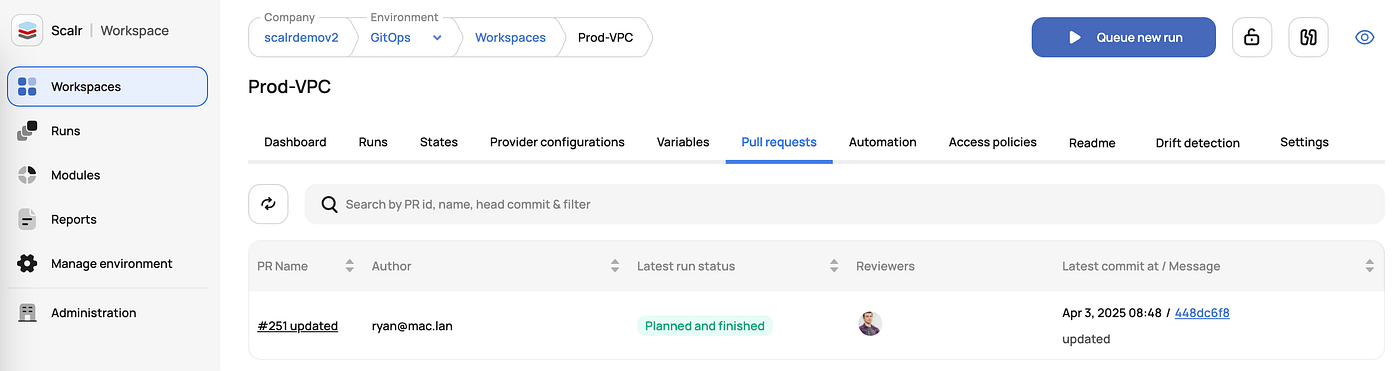This screenshot has height=371, width=1400.
Task: Click the Administration building icon
Action: coord(27,313)
